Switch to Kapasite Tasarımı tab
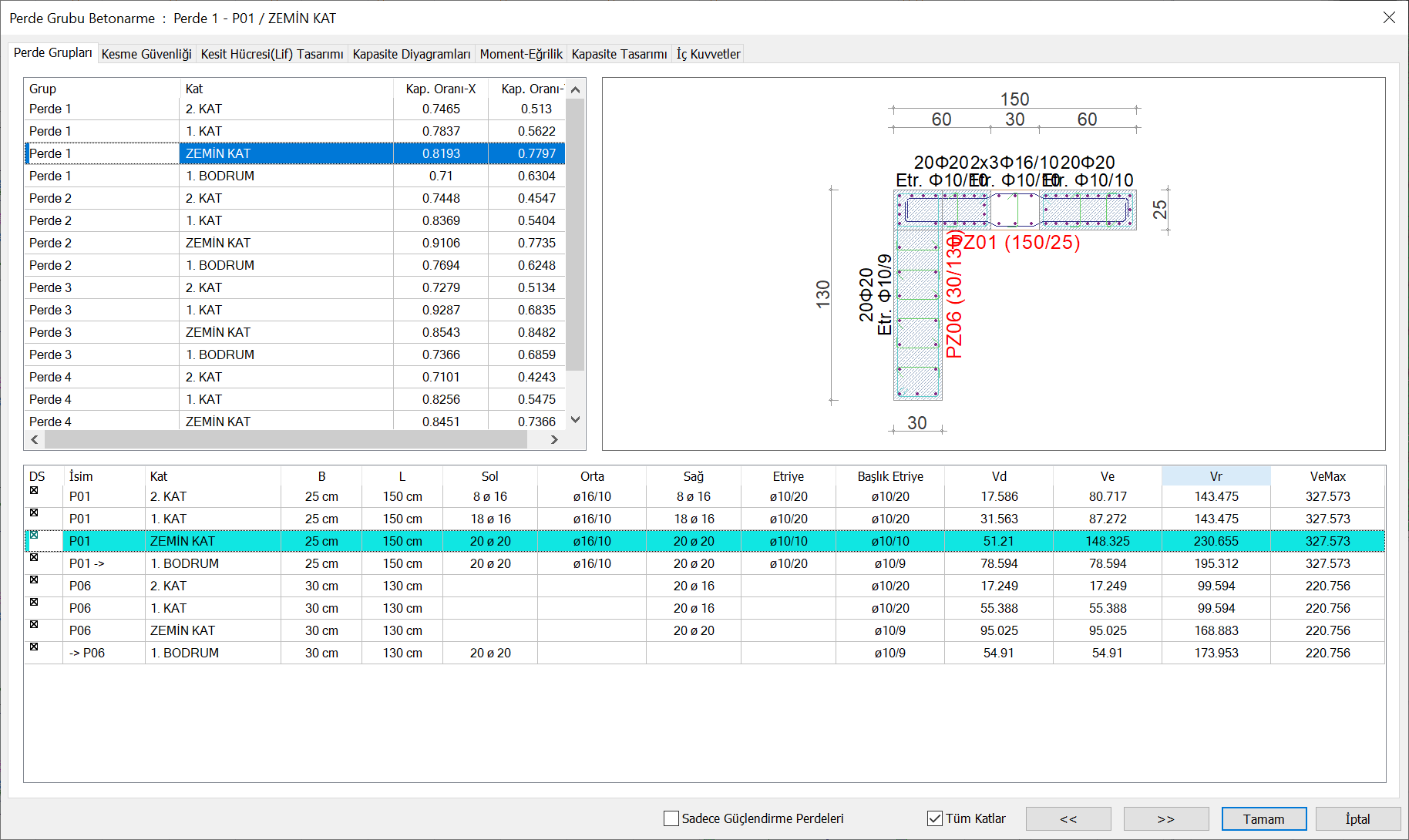This screenshot has height=840, width=1409. point(619,54)
